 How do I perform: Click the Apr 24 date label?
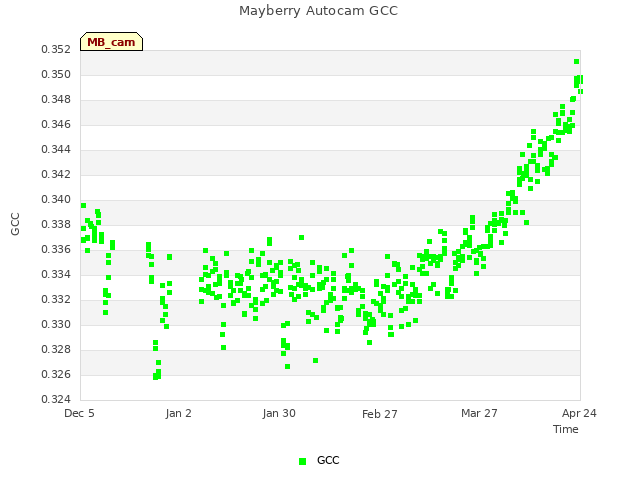pos(579,413)
